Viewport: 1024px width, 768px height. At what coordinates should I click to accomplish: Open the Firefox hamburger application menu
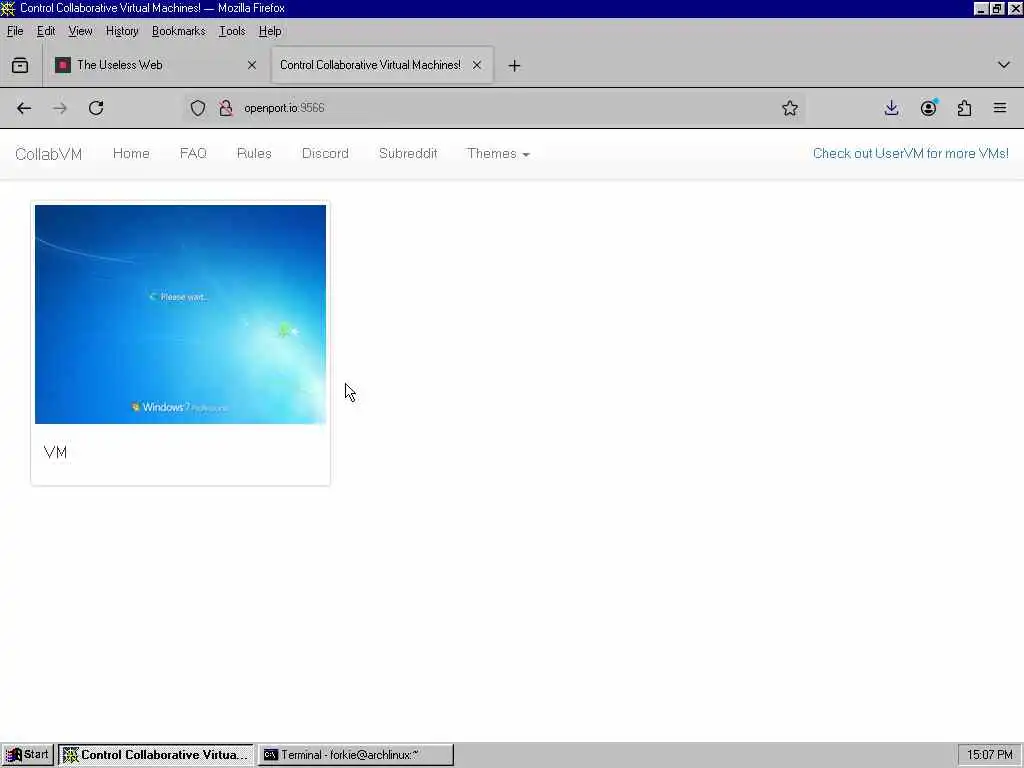[x=1000, y=108]
